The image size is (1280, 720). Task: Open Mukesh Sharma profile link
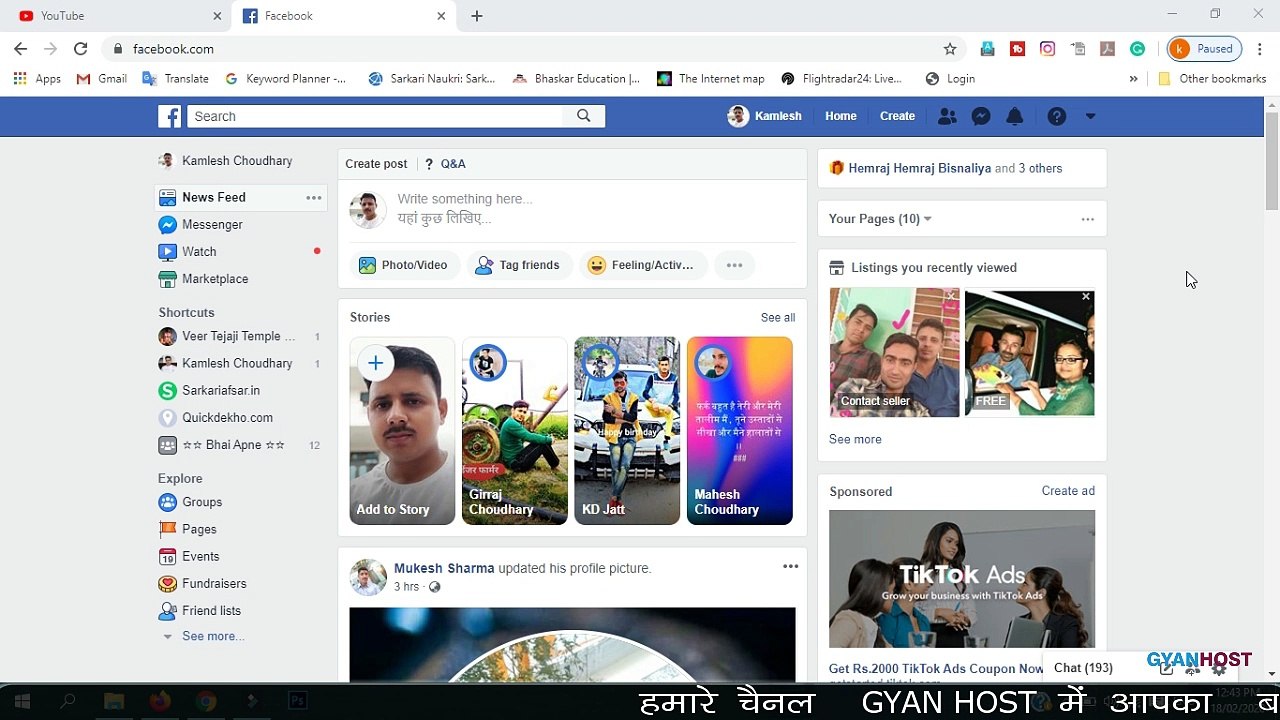(444, 568)
